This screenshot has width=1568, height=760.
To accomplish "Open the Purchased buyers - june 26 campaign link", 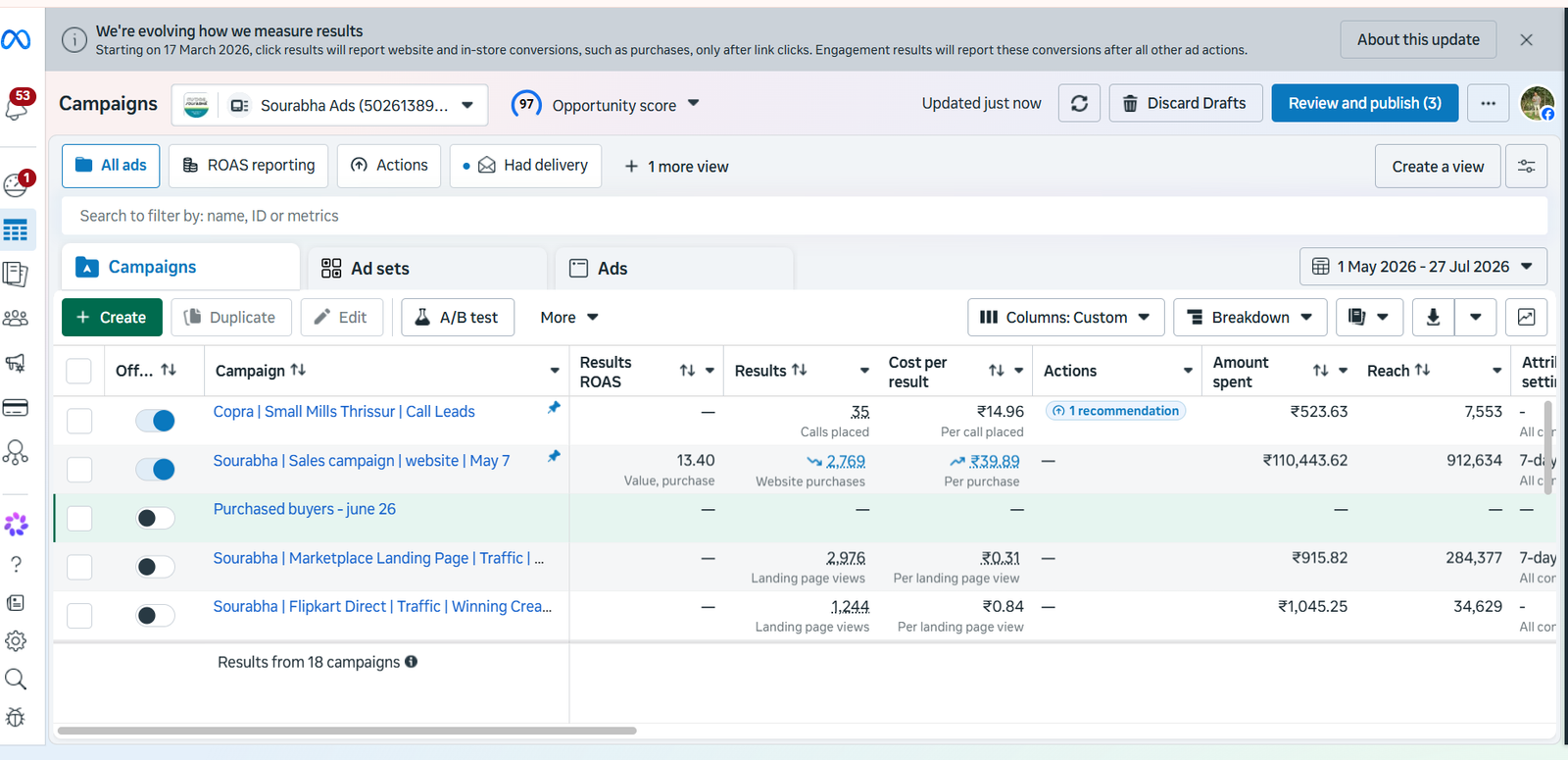I will coord(305,509).
